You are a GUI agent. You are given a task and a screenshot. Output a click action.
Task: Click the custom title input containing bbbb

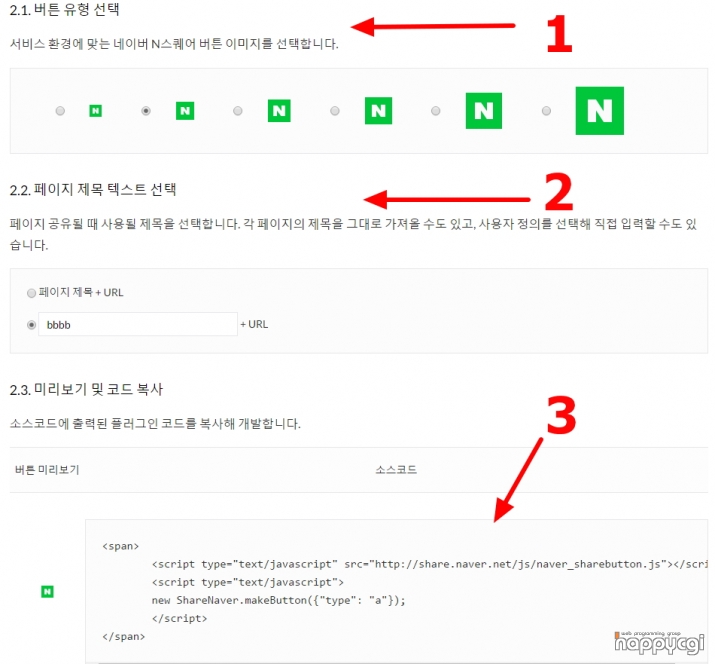tap(138, 324)
